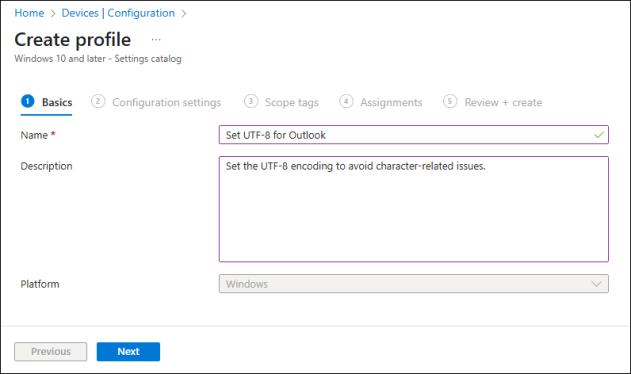Focus the Name input field
631x374 pixels.
click(414, 135)
